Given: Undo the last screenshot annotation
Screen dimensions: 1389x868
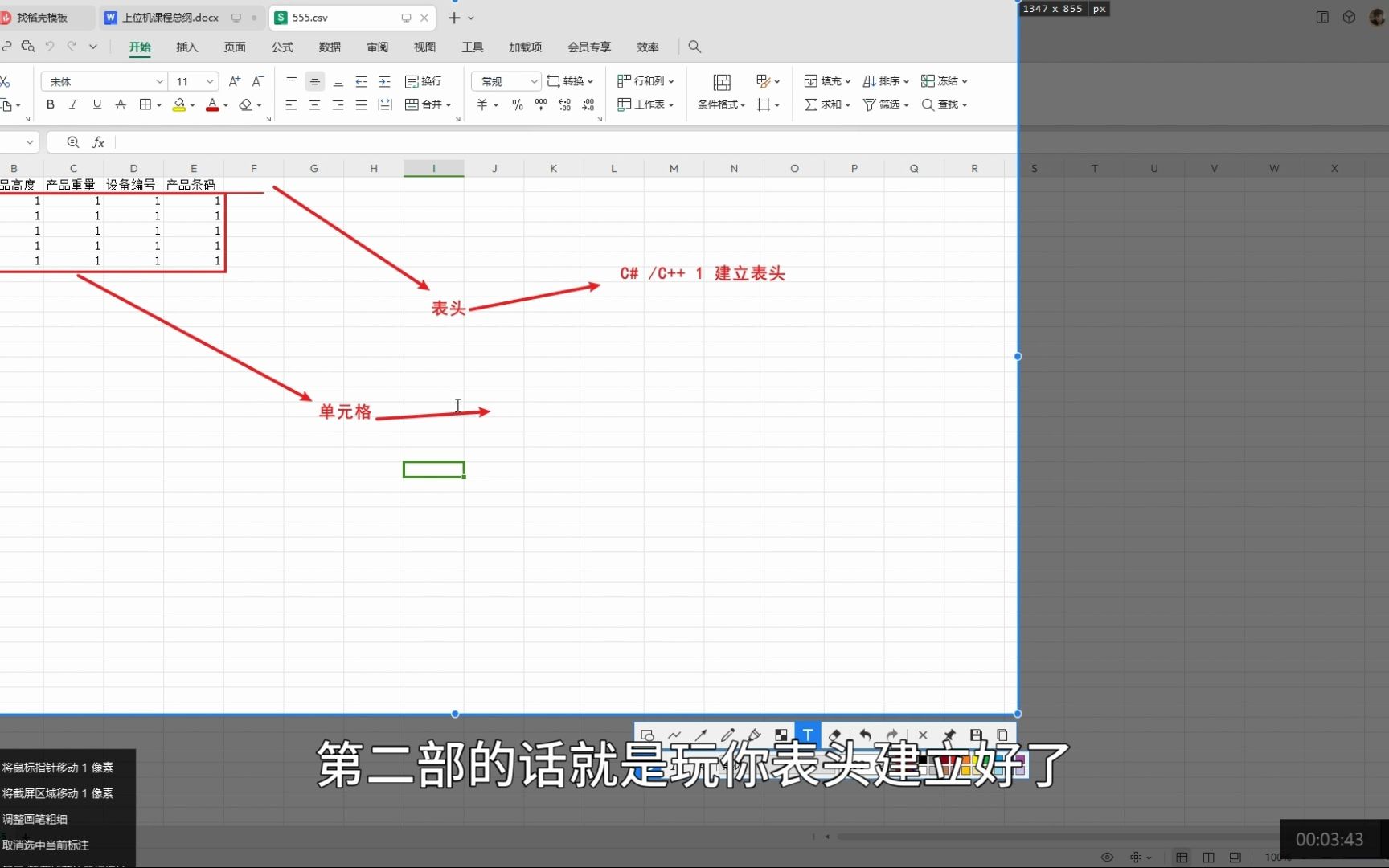Looking at the screenshot, I should click(x=865, y=735).
